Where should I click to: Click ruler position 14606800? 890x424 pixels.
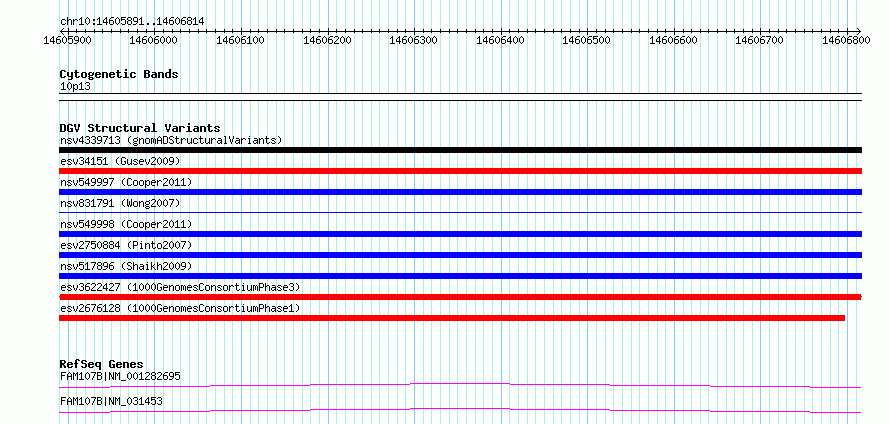847,40
